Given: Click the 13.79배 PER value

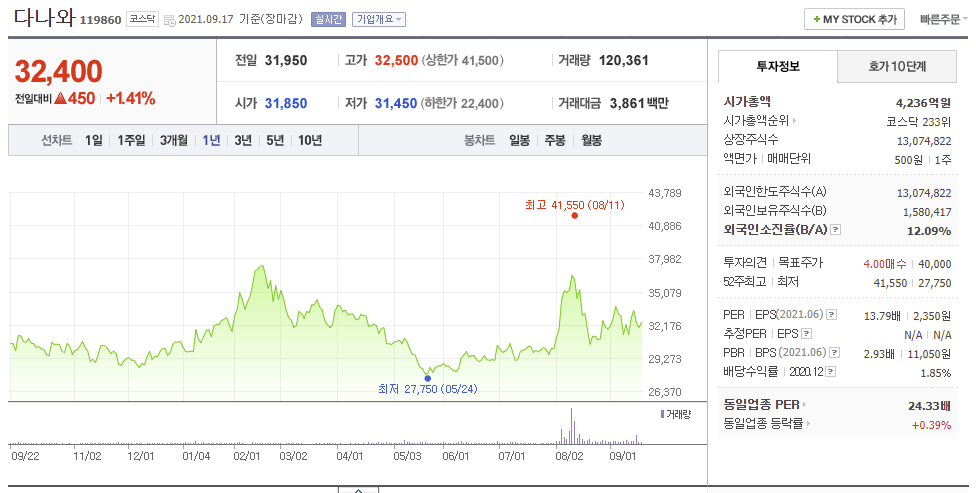Looking at the screenshot, I should [x=882, y=316].
